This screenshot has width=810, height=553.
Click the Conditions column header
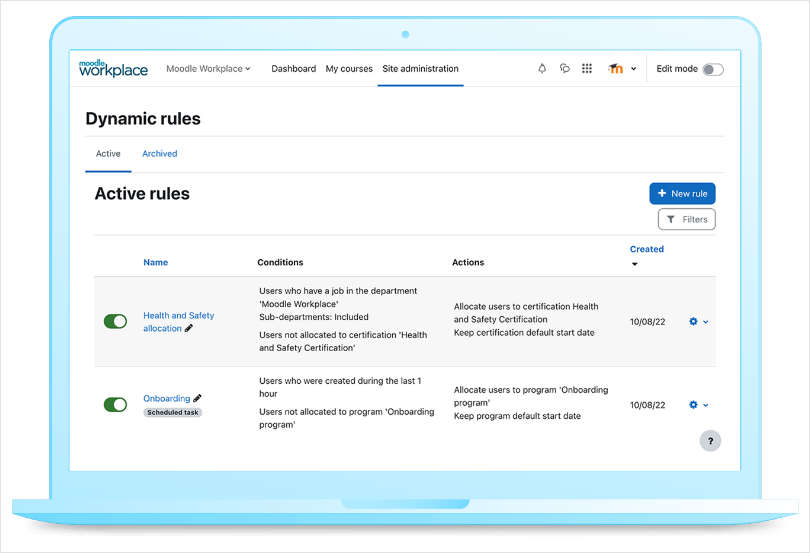tap(281, 262)
